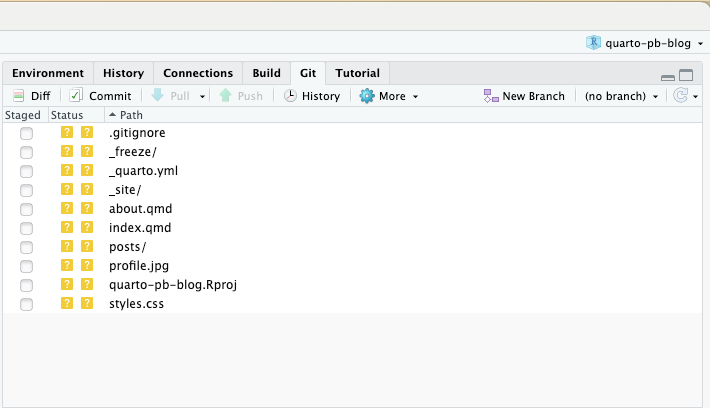
Task: Maximize the Git pane
Action: click(x=686, y=75)
